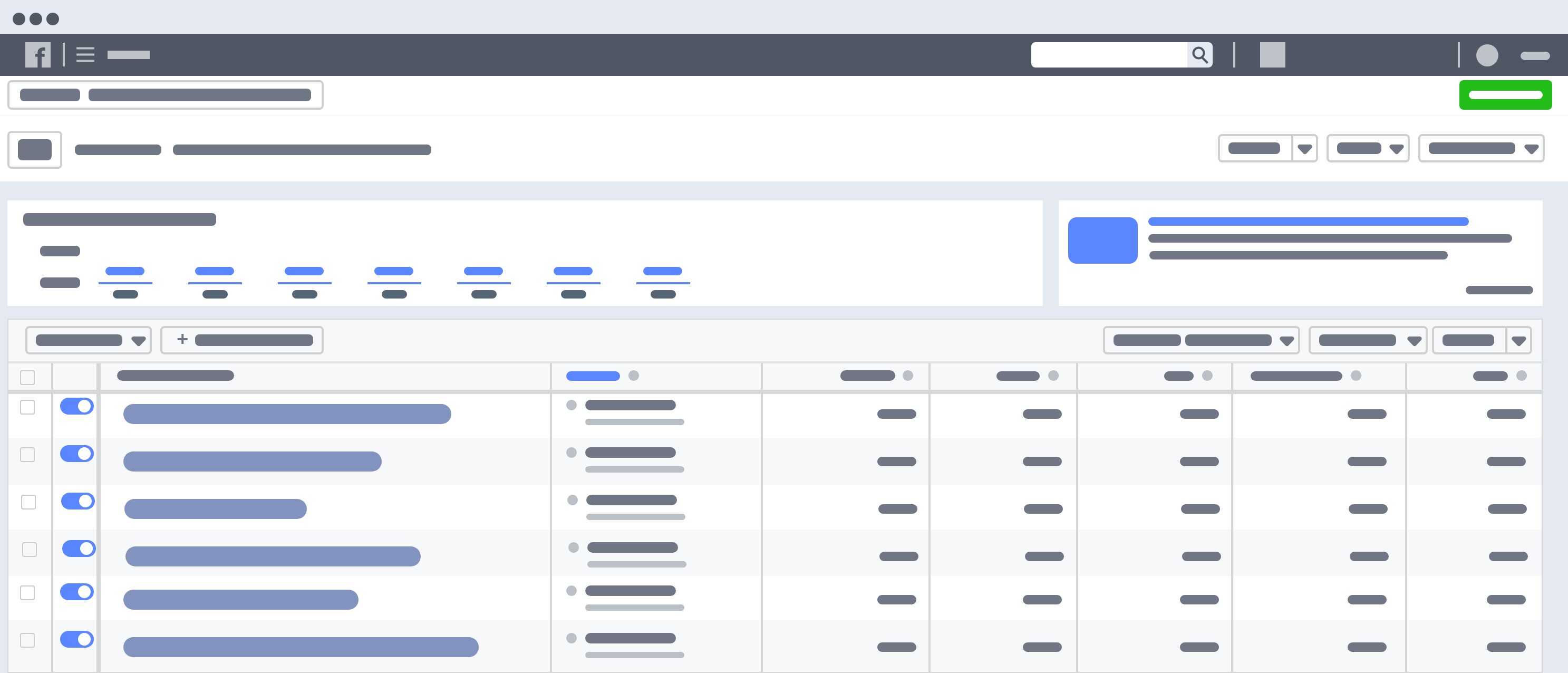The width and height of the screenshot is (1568, 673).
Task: Open the blue headline link in the right card
Action: pyautogui.click(x=1308, y=222)
